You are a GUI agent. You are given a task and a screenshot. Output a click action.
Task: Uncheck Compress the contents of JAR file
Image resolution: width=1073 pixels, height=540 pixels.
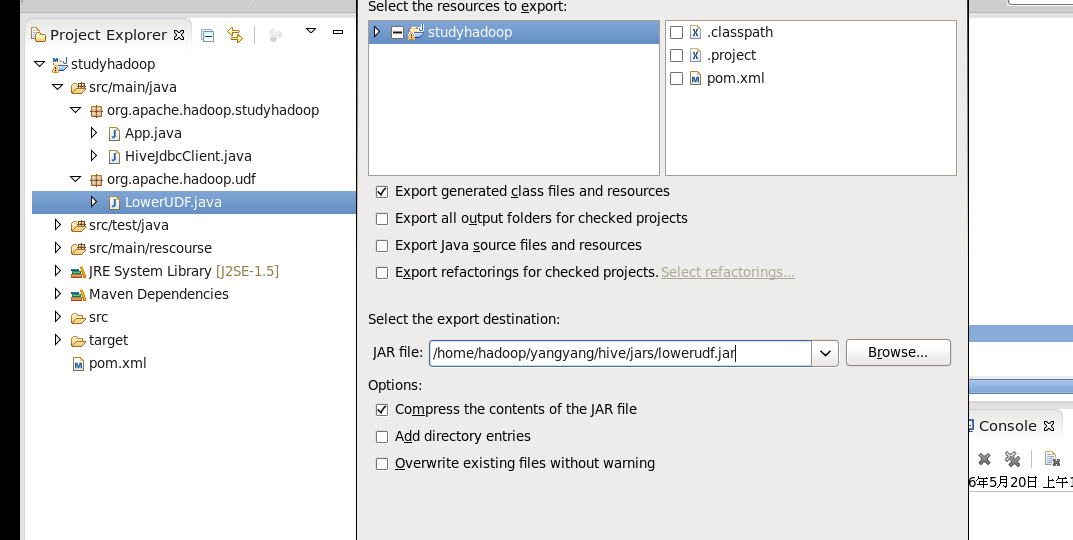pos(382,410)
